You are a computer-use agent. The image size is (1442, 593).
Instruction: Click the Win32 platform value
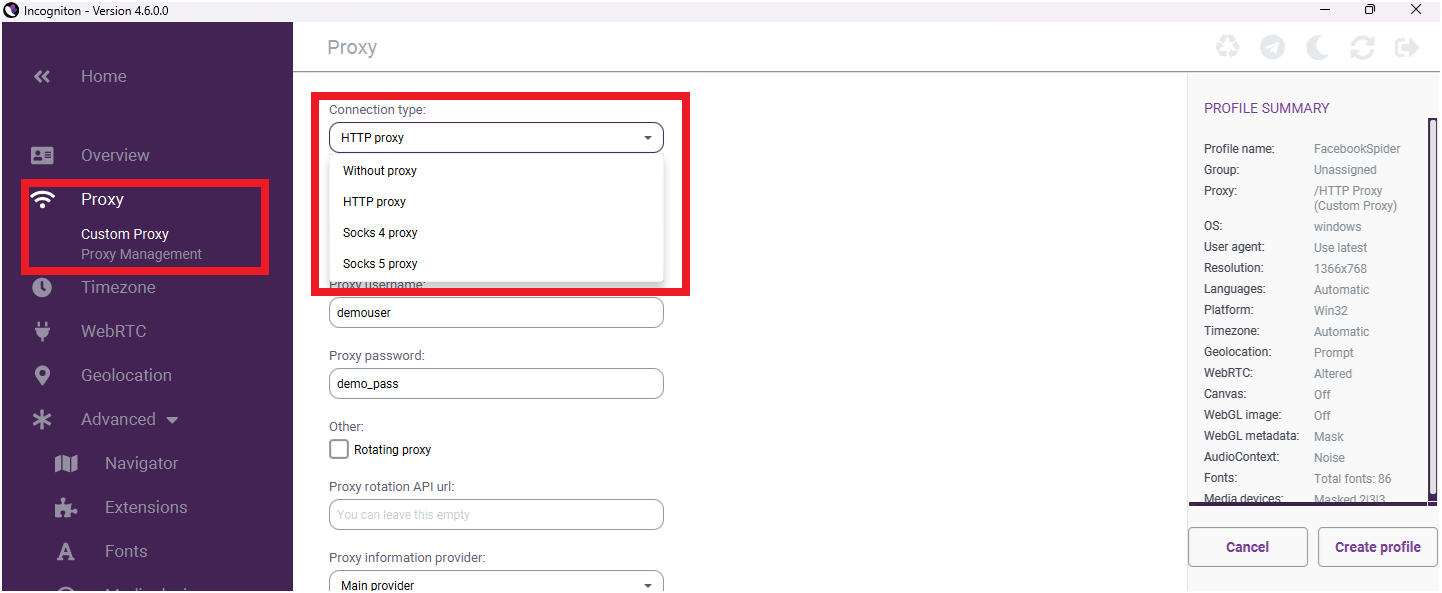pos(1331,311)
